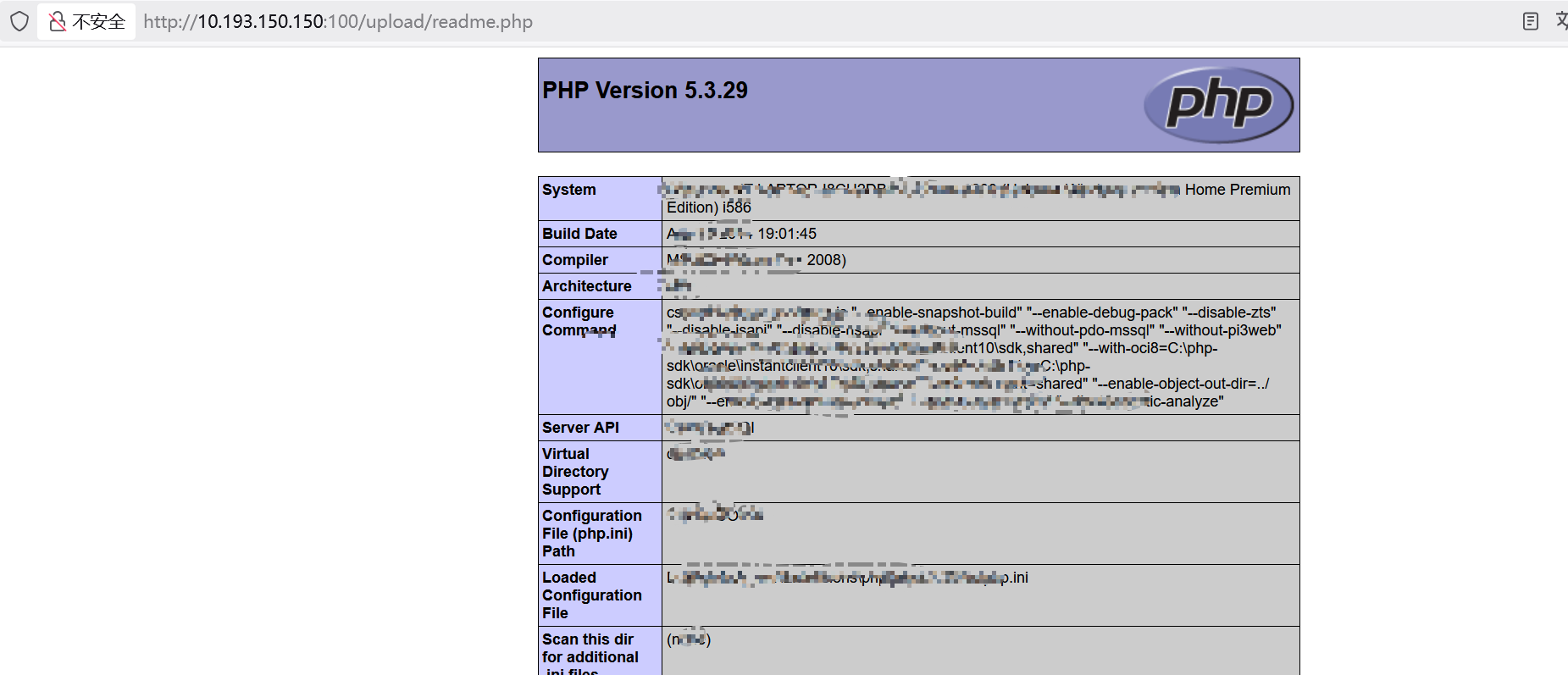Click the Build Date row label
This screenshot has width=1568, height=675.
click(579, 234)
